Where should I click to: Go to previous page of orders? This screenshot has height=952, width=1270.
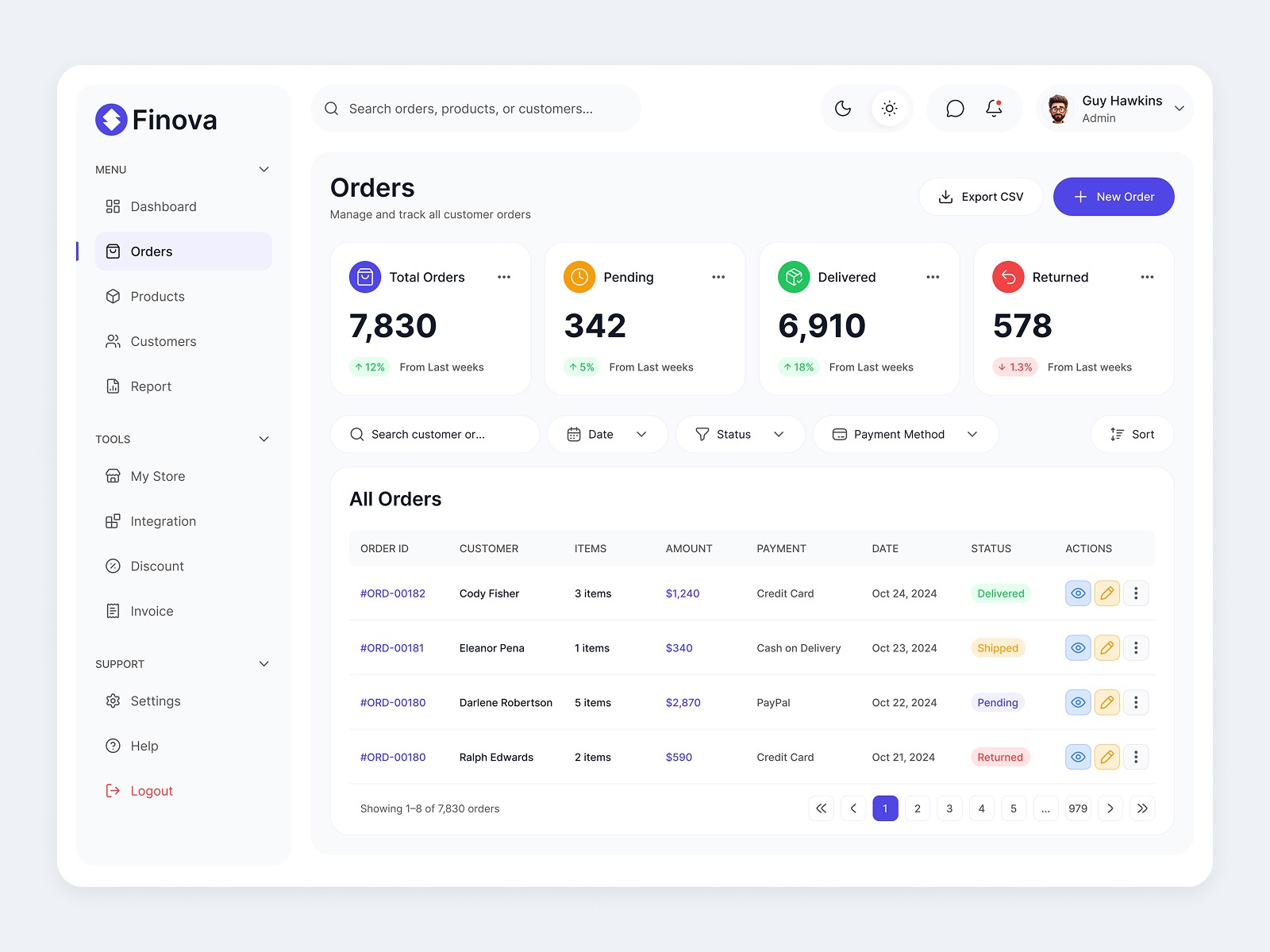click(x=853, y=808)
